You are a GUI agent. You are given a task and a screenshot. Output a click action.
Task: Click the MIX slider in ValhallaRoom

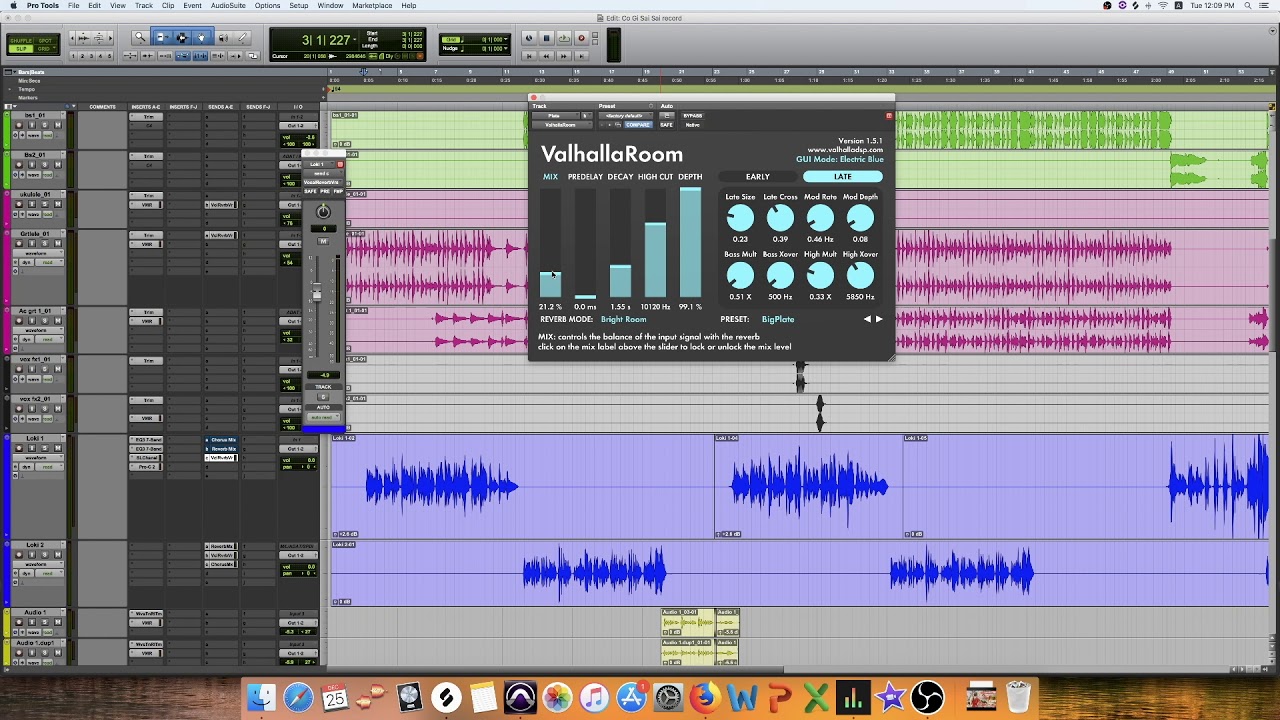pyautogui.click(x=551, y=242)
